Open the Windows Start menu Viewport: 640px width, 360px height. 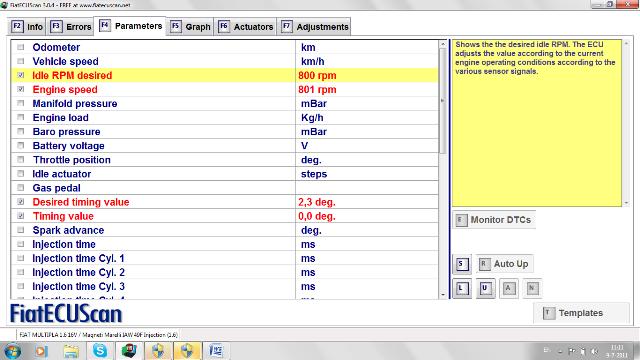click(x=12, y=351)
